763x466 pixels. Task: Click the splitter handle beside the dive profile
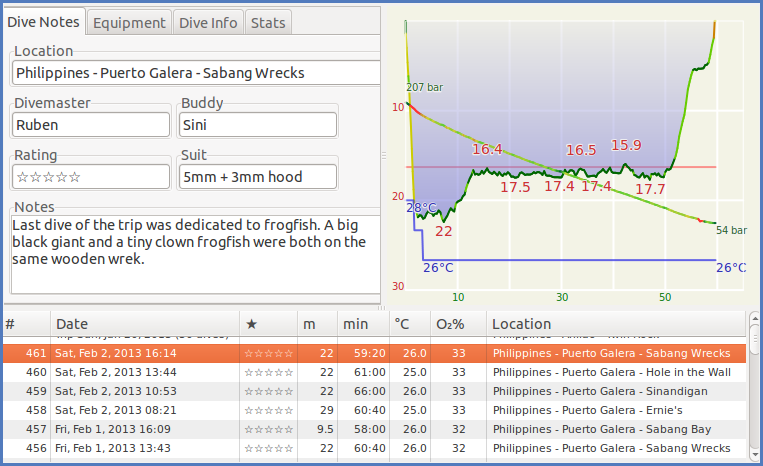pyautogui.click(x=385, y=155)
